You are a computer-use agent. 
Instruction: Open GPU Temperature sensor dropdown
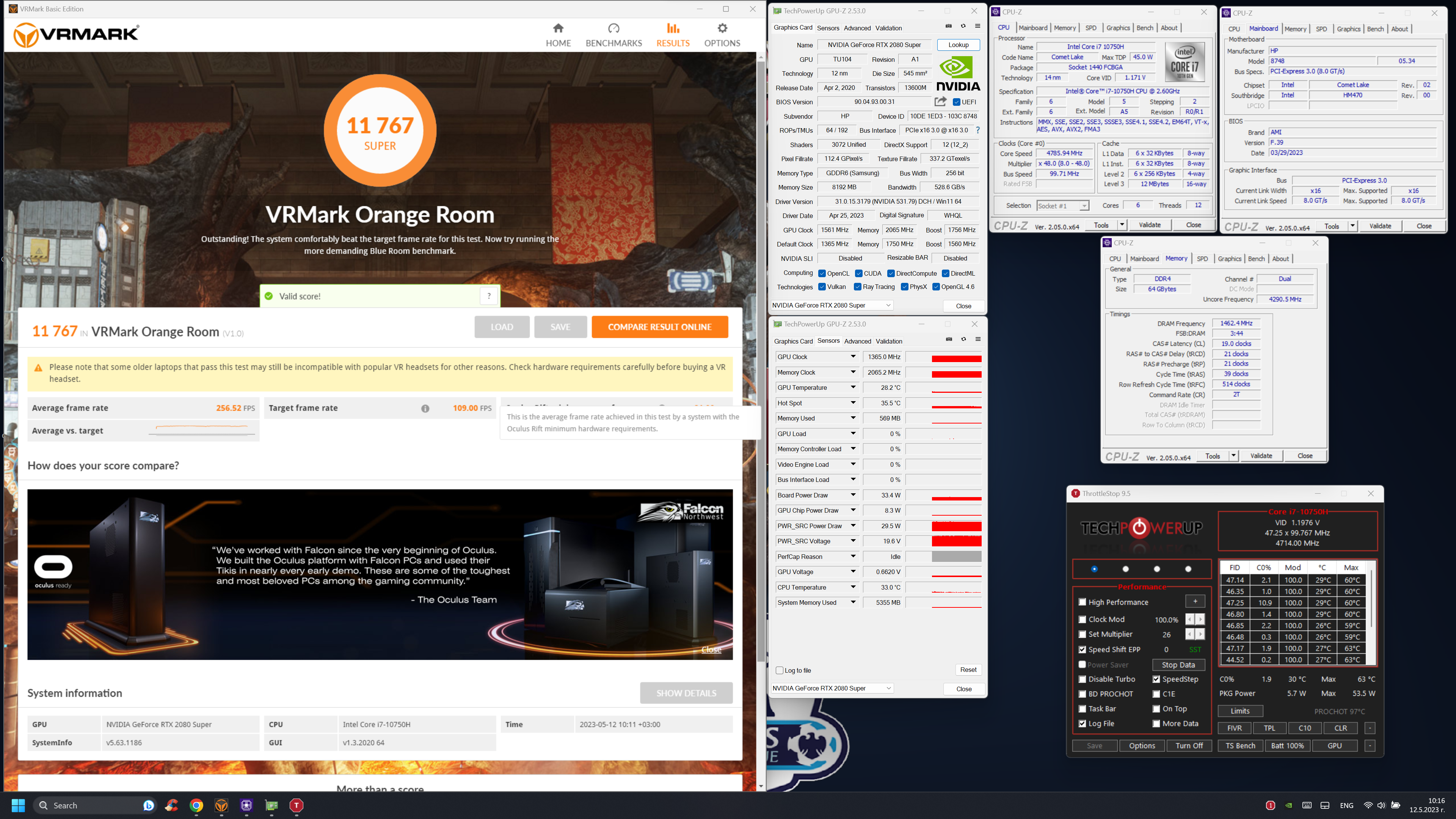tap(854, 388)
